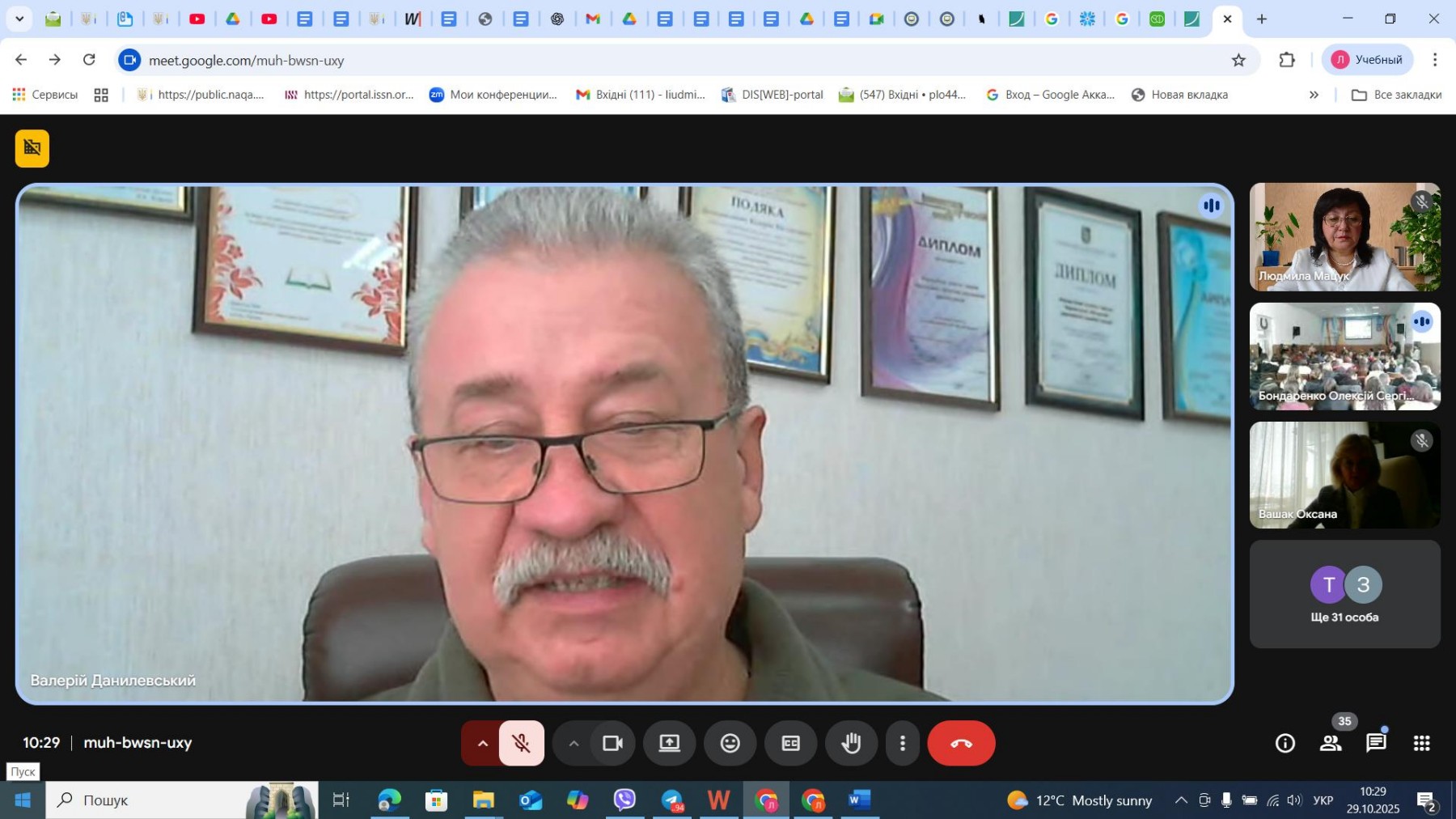The height and width of the screenshot is (819, 1456).
Task: Expand video settings arrow beside camera
Action: click(x=574, y=743)
